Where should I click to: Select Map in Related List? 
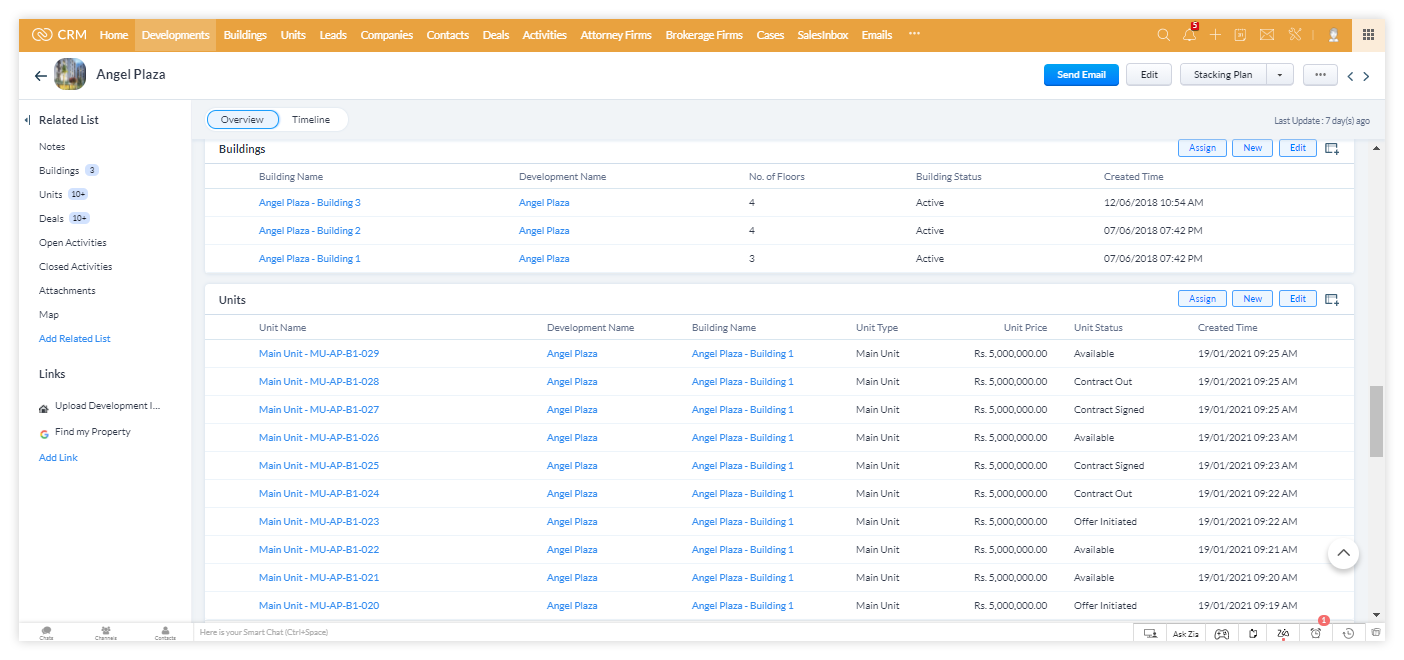pos(49,315)
